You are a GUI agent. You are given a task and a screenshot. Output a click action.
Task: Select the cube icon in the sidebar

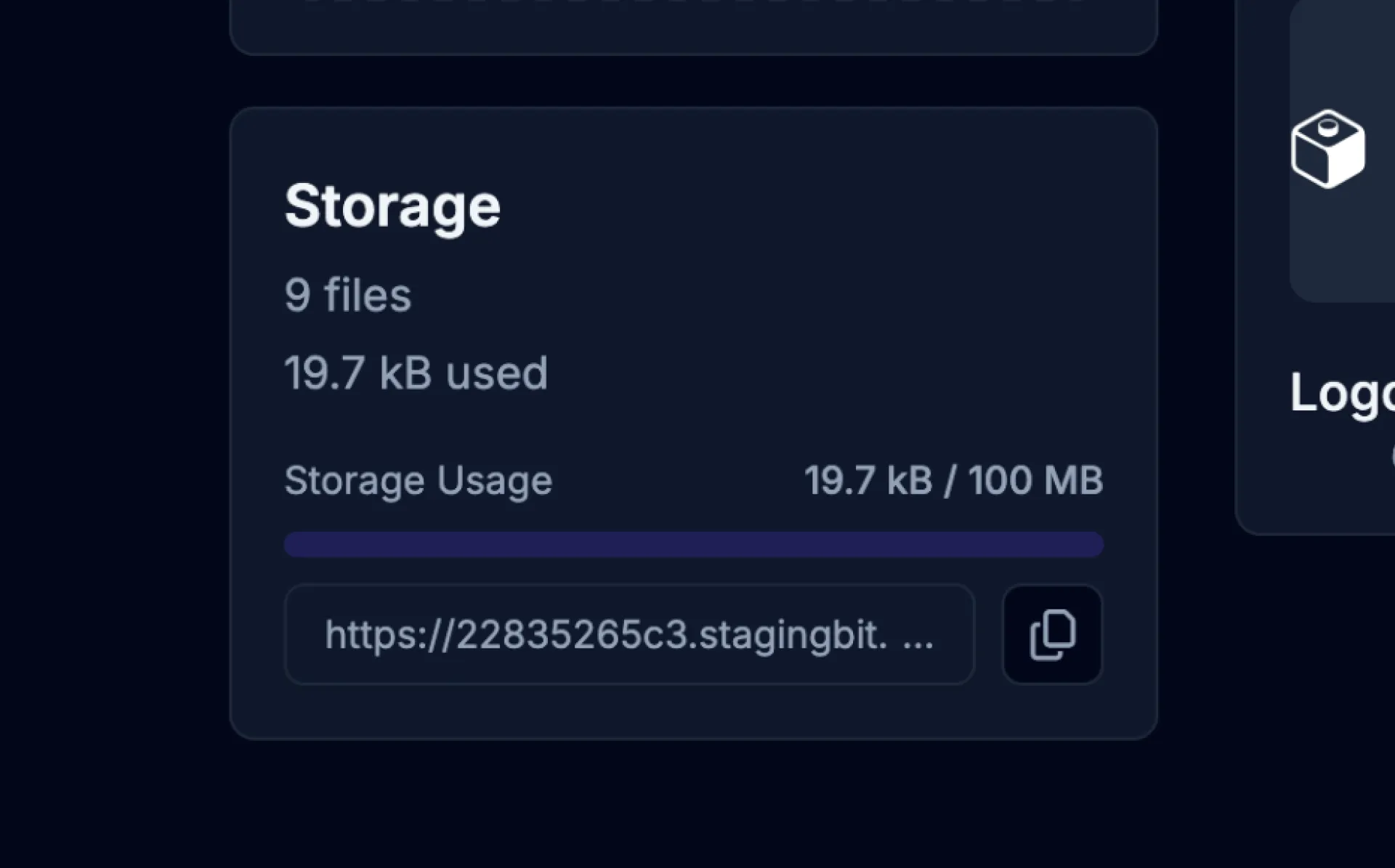click(x=1327, y=149)
